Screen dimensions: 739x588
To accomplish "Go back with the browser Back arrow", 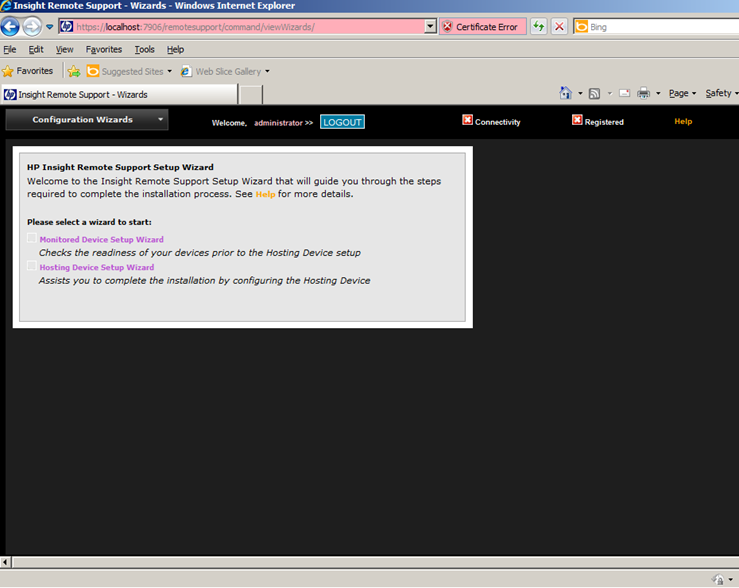I will pyautogui.click(x=10, y=26).
